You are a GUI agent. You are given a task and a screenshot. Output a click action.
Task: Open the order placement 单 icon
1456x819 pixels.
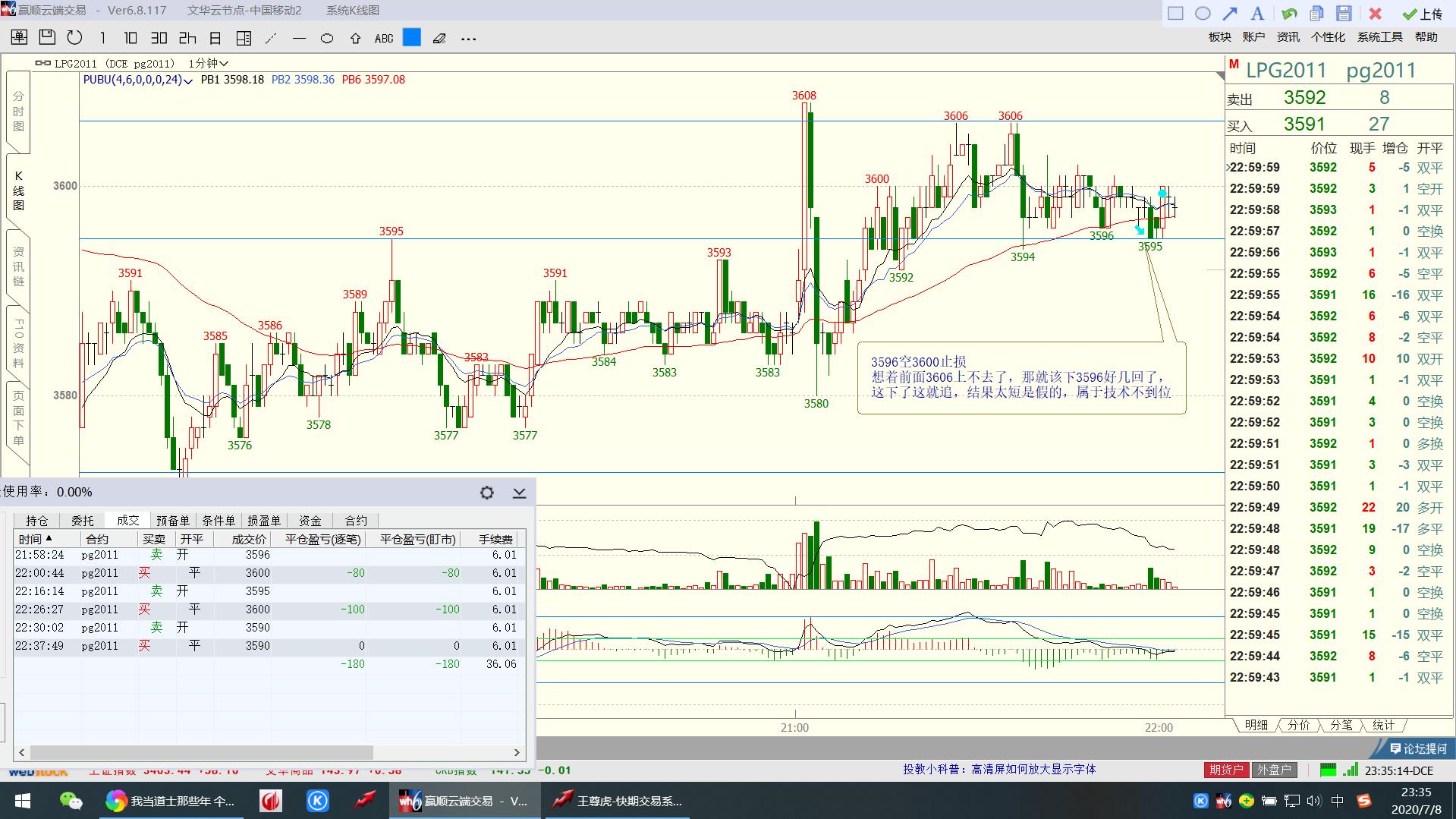[x=20, y=37]
